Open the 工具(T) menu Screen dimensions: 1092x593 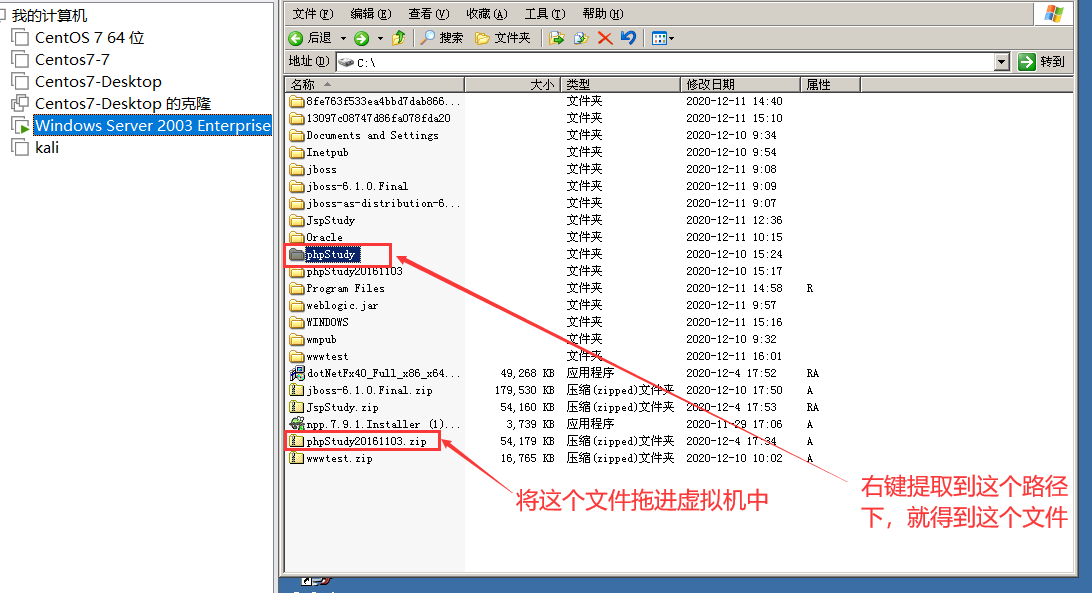(x=545, y=14)
